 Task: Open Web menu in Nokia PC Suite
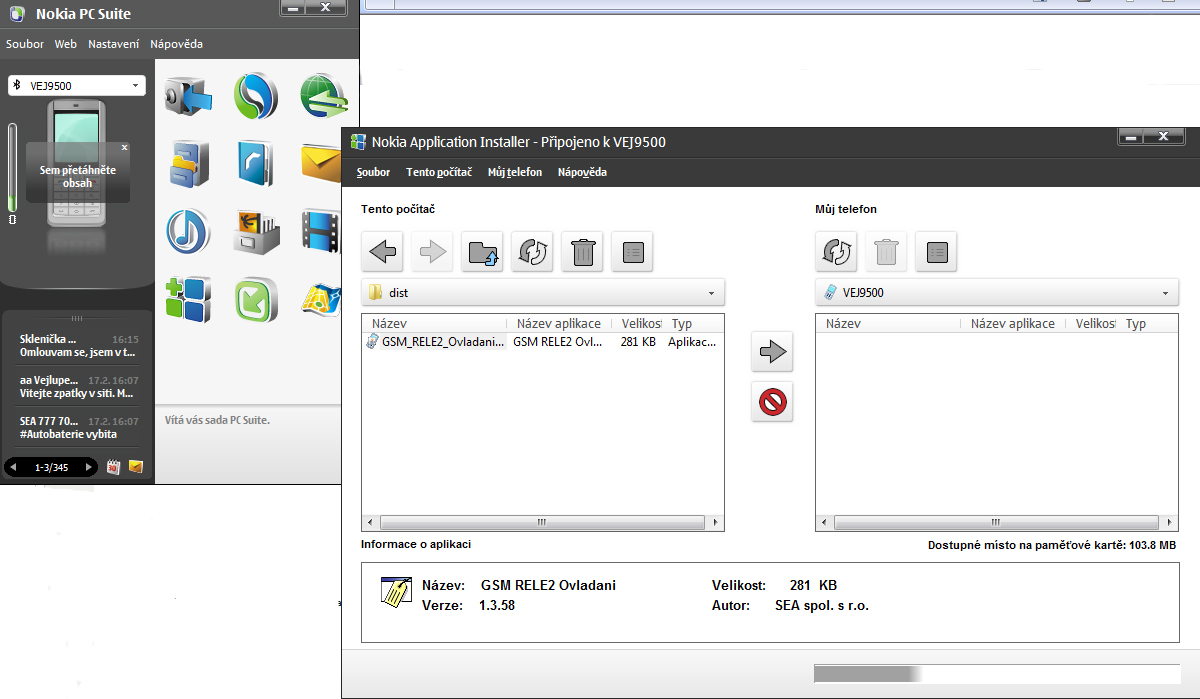click(66, 44)
